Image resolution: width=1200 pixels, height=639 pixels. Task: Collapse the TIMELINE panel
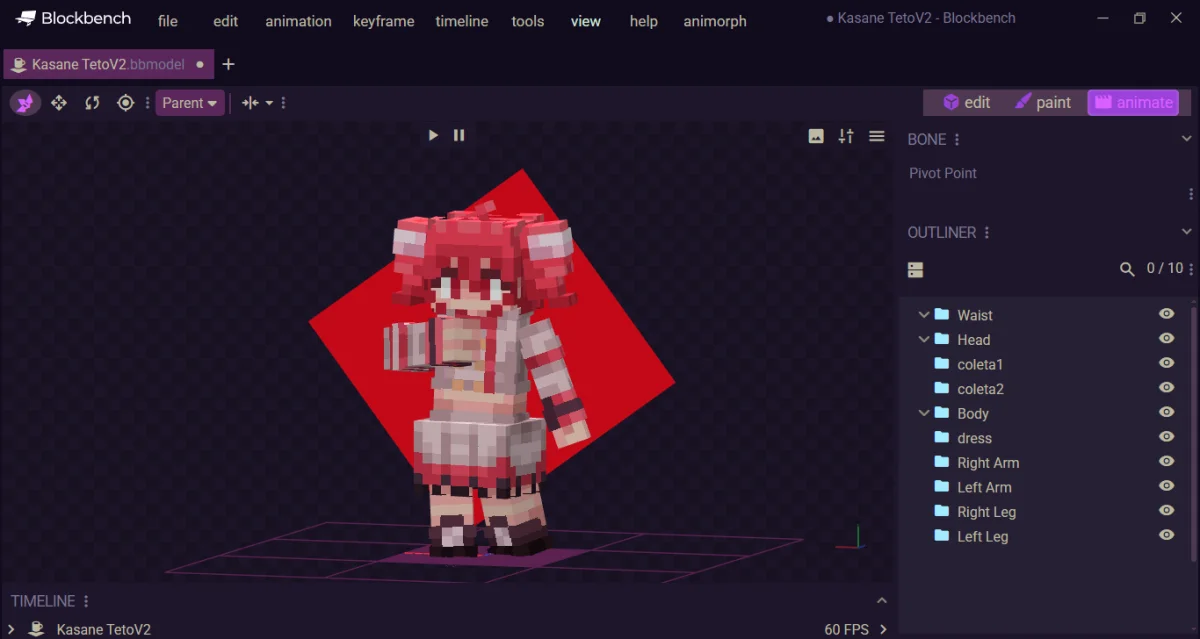[x=882, y=601]
